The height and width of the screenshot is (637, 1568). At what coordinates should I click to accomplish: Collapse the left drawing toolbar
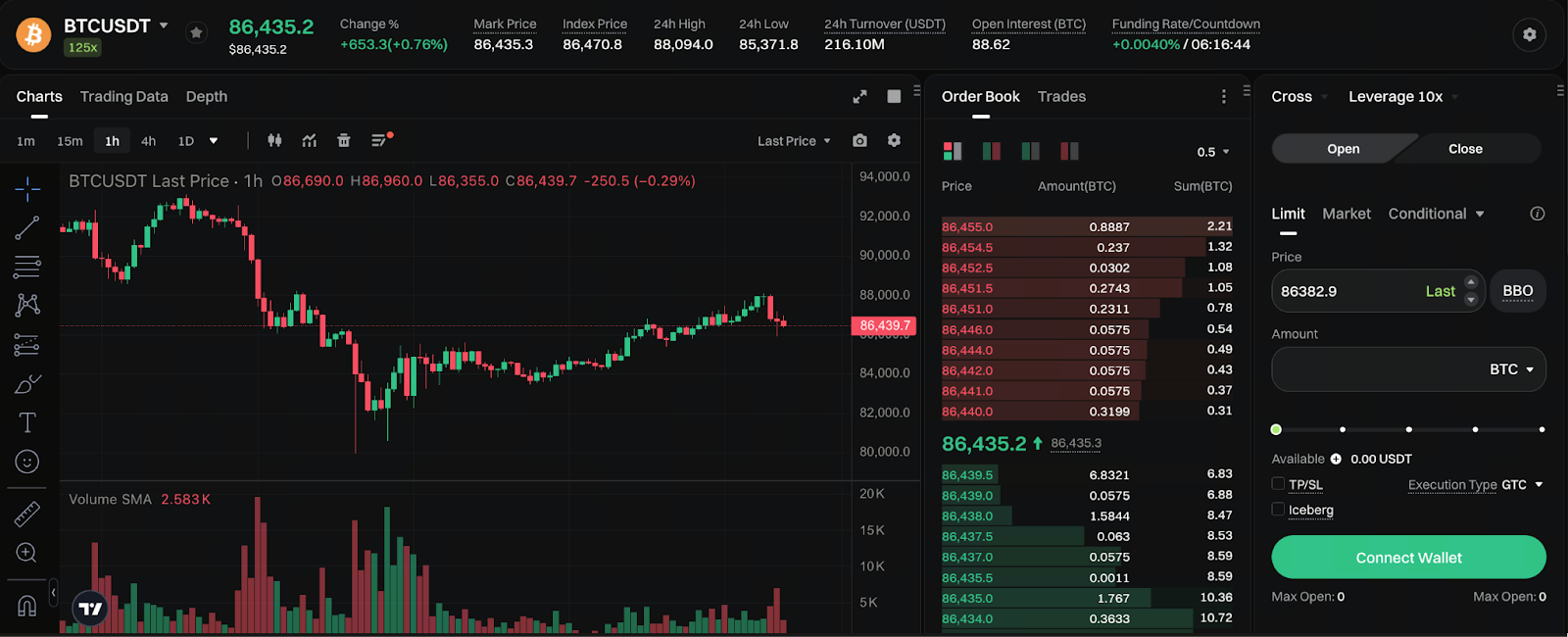coord(53,593)
